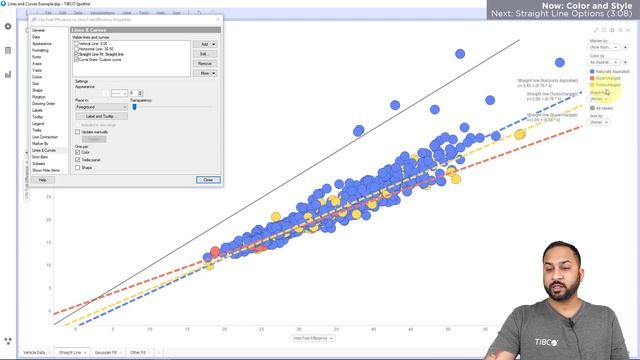
Task: Open the Data in analysis side panel icon
Action: (x=8, y=50)
